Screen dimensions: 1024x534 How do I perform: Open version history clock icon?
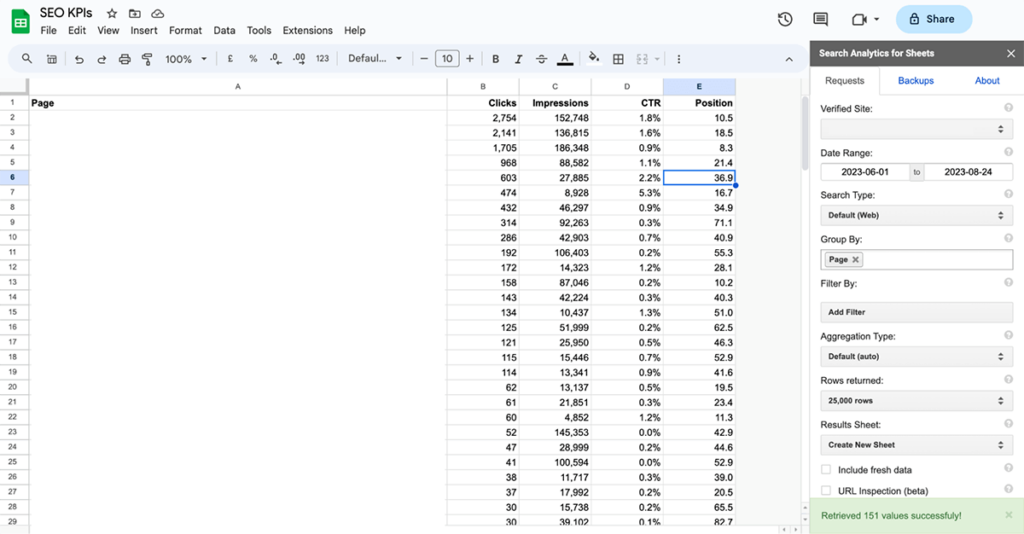tap(785, 19)
